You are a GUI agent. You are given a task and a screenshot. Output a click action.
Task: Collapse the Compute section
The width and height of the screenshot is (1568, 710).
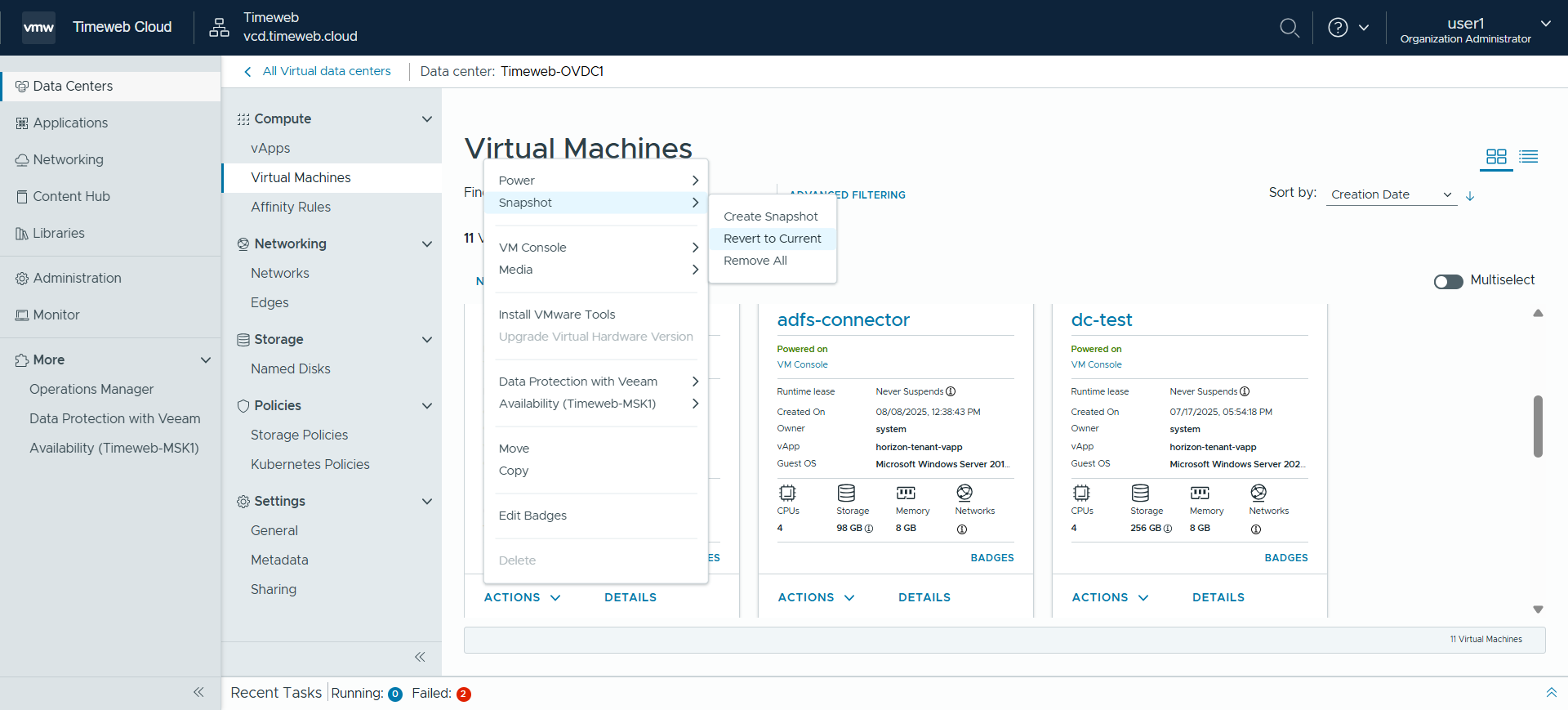(426, 119)
